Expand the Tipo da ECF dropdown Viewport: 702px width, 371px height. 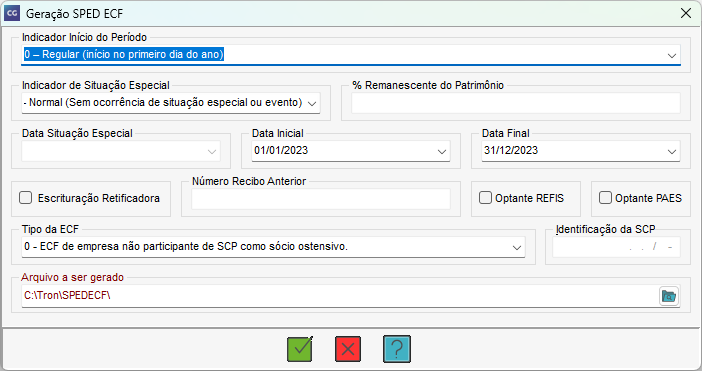pyautogui.click(x=517, y=247)
